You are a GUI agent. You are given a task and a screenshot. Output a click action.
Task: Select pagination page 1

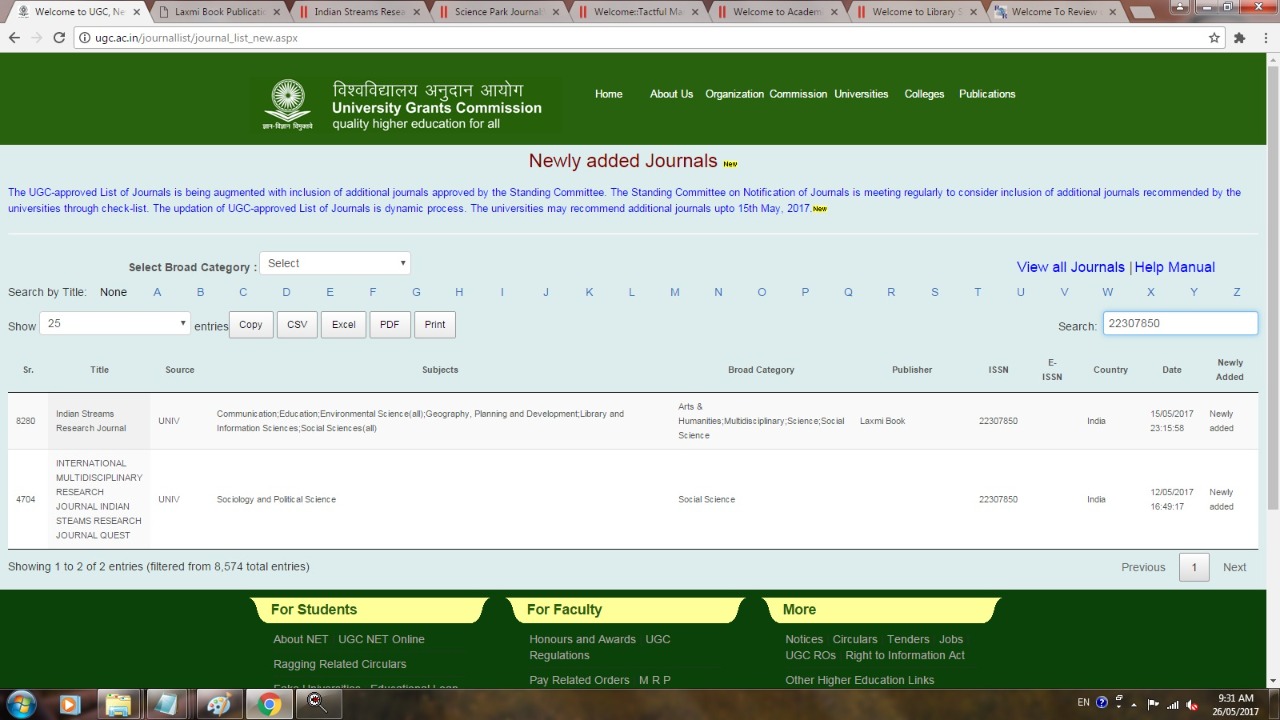(1194, 567)
